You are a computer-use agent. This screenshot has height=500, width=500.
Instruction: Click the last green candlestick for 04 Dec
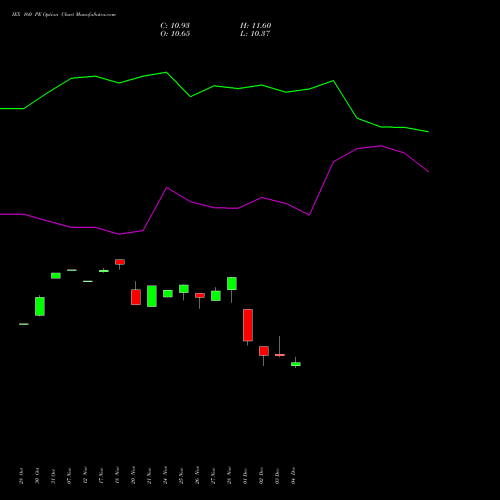(296, 364)
